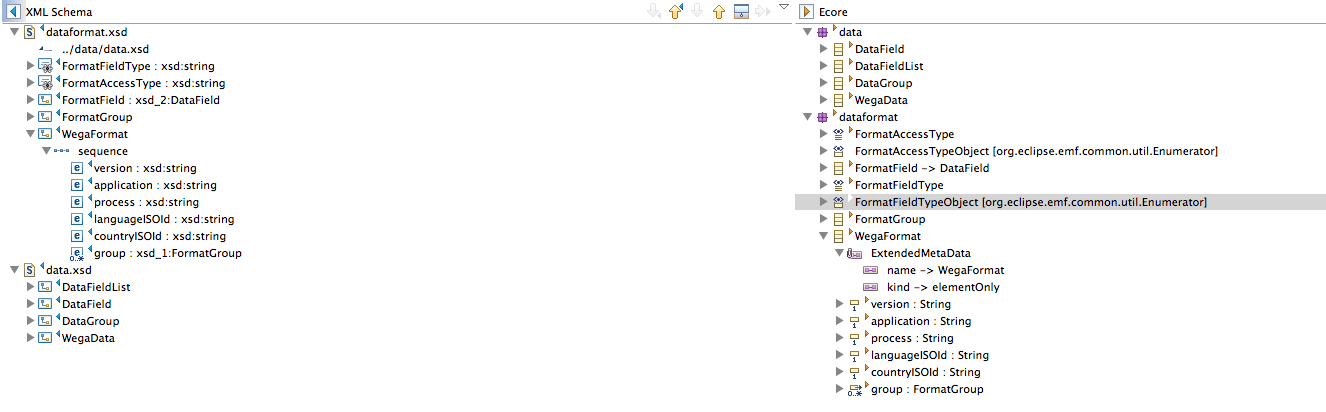Image resolution: width=1326 pixels, height=412 pixels.
Task: Select DataFieldList in Ecore data package
Action: [x=889, y=66]
